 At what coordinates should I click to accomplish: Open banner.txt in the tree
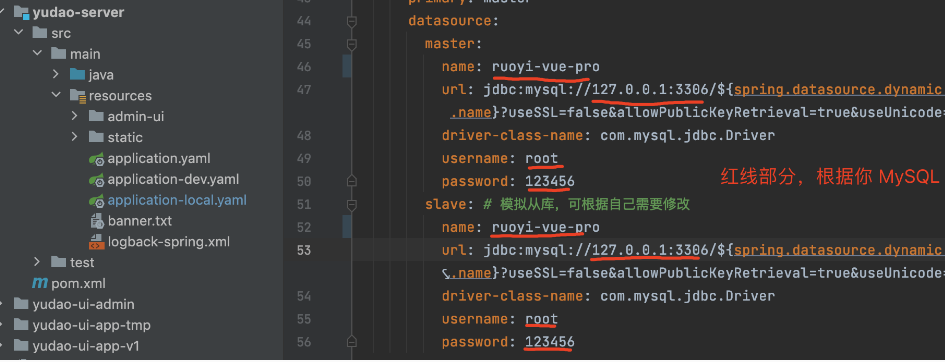140,220
